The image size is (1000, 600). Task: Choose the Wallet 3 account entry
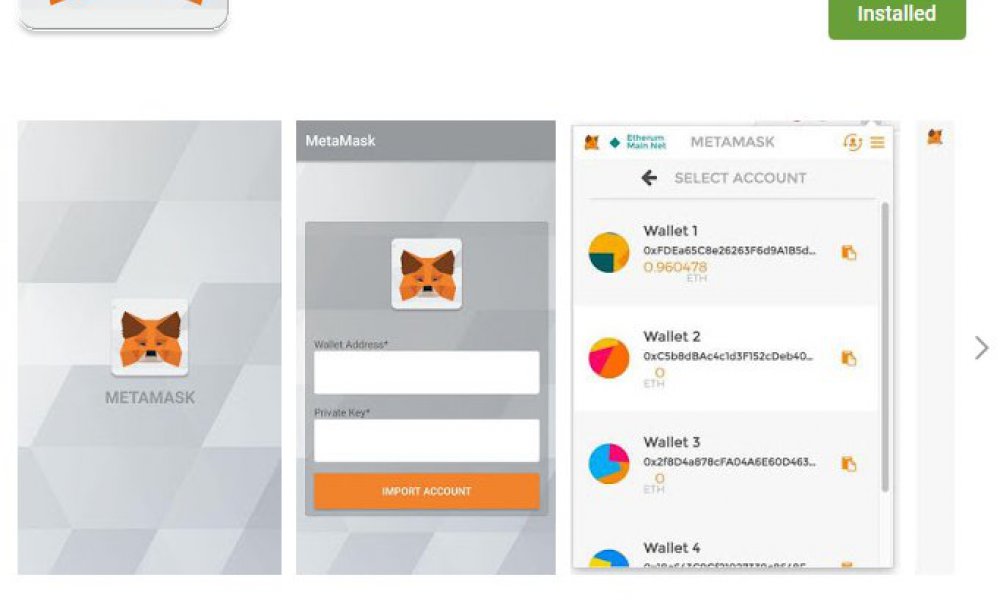point(726,464)
